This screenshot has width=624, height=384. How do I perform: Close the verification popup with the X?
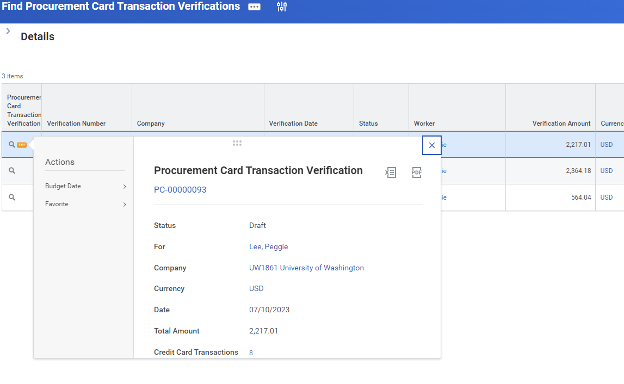[432, 145]
